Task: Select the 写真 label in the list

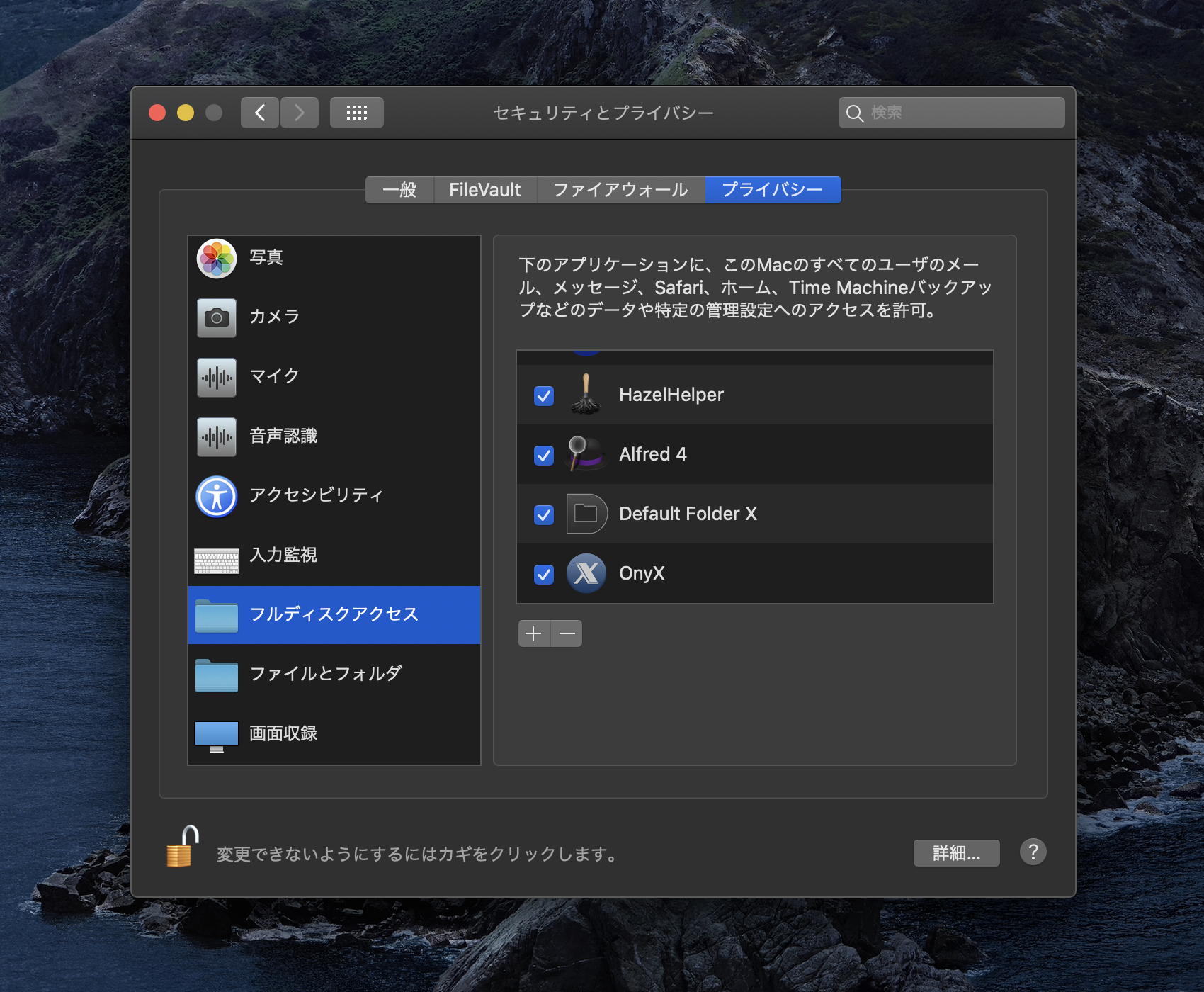Action: (x=266, y=257)
